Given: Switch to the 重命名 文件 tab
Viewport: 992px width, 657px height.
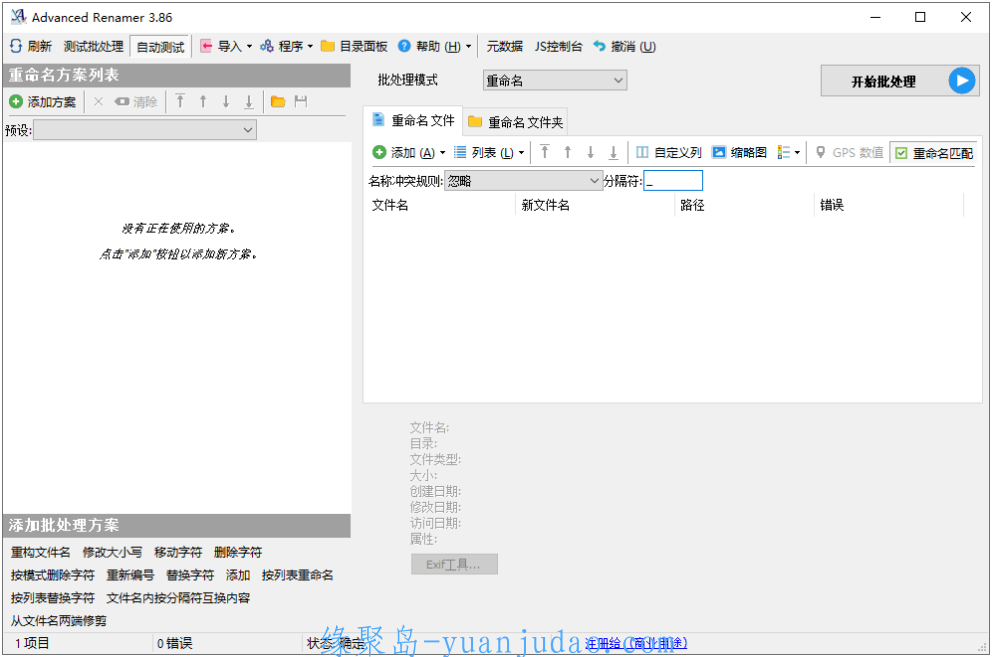Looking at the screenshot, I should click(413, 120).
